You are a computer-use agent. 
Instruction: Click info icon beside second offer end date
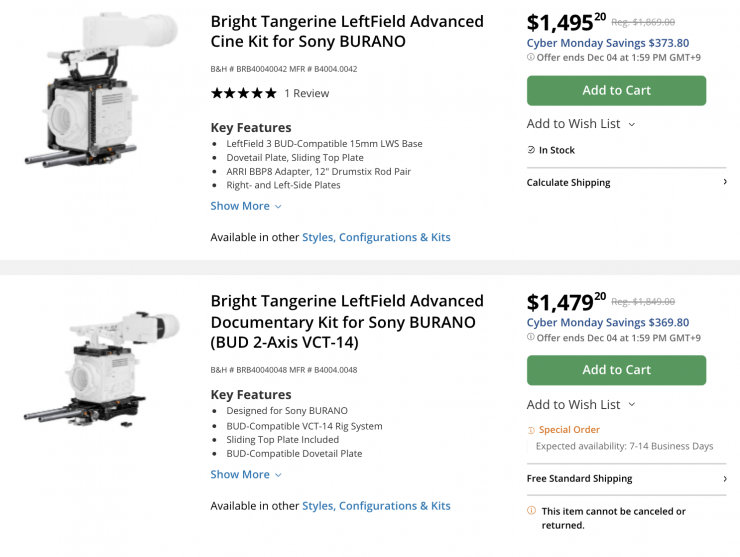[x=531, y=338]
